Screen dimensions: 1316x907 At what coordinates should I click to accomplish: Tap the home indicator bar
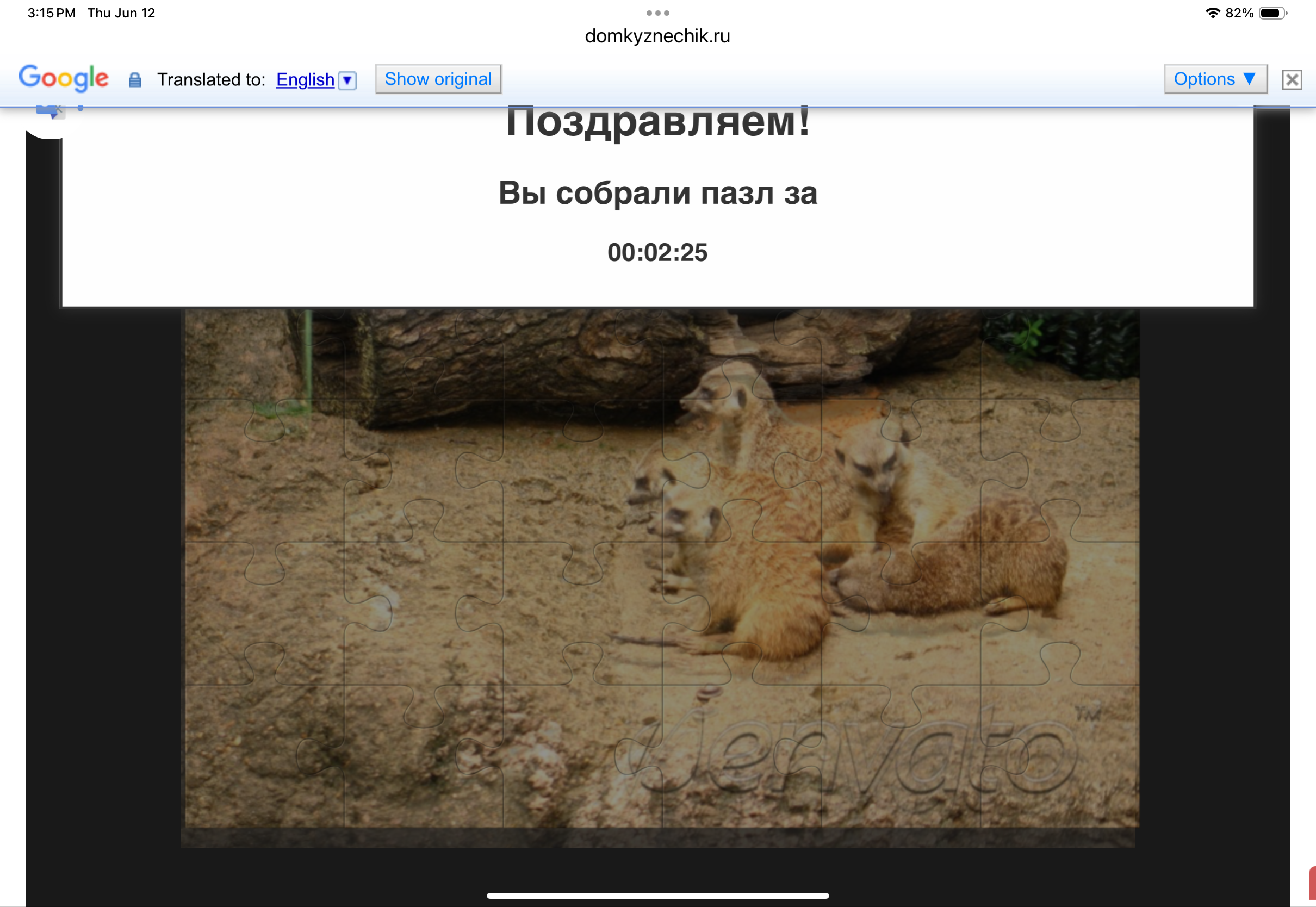(x=658, y=896)
